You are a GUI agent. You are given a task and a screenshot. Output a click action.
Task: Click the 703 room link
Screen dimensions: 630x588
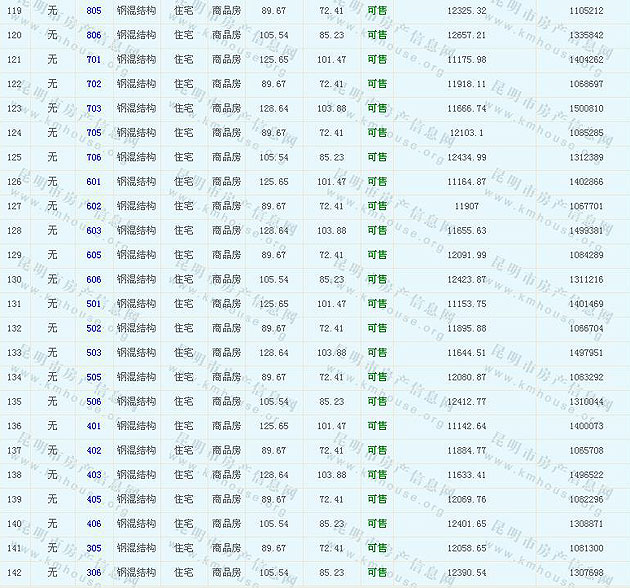pos(94,108)
